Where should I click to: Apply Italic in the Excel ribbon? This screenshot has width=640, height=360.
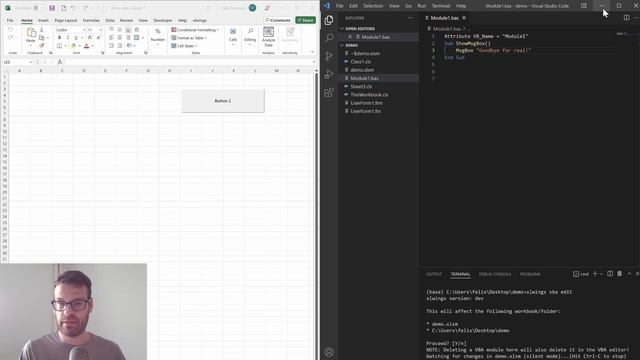tap(67, 38)
